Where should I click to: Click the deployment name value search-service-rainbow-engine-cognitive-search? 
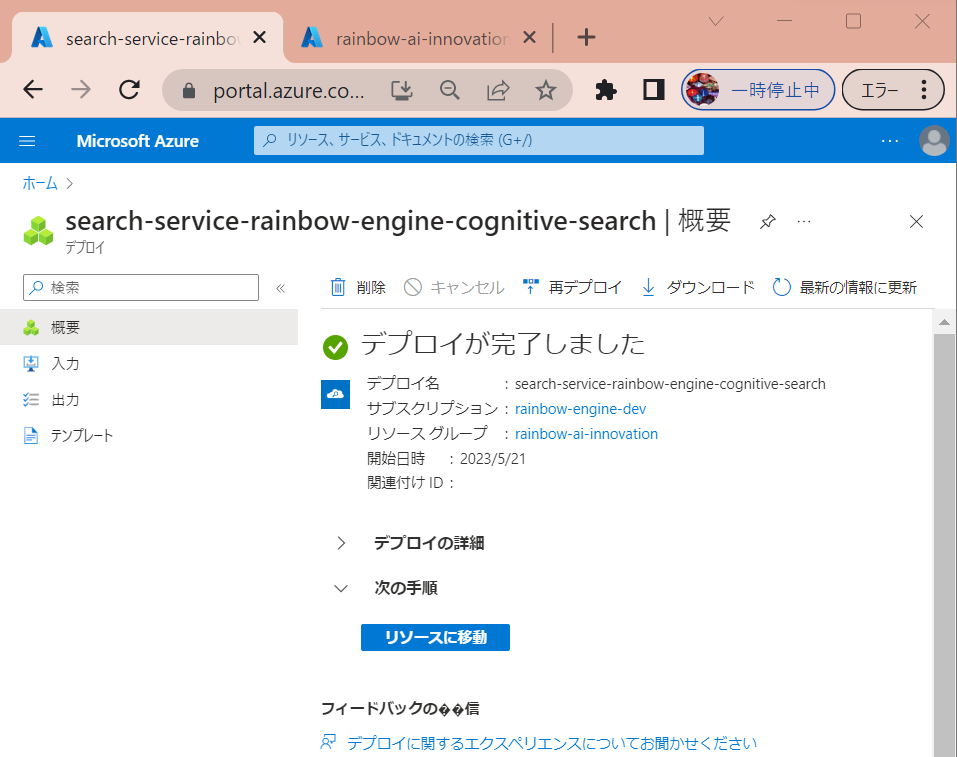coord(670,384)
